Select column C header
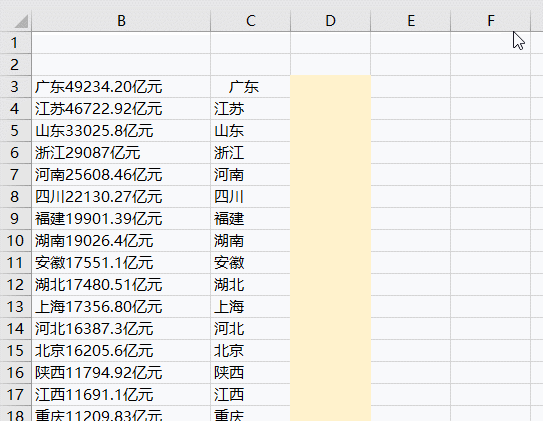 pos(250,21)
